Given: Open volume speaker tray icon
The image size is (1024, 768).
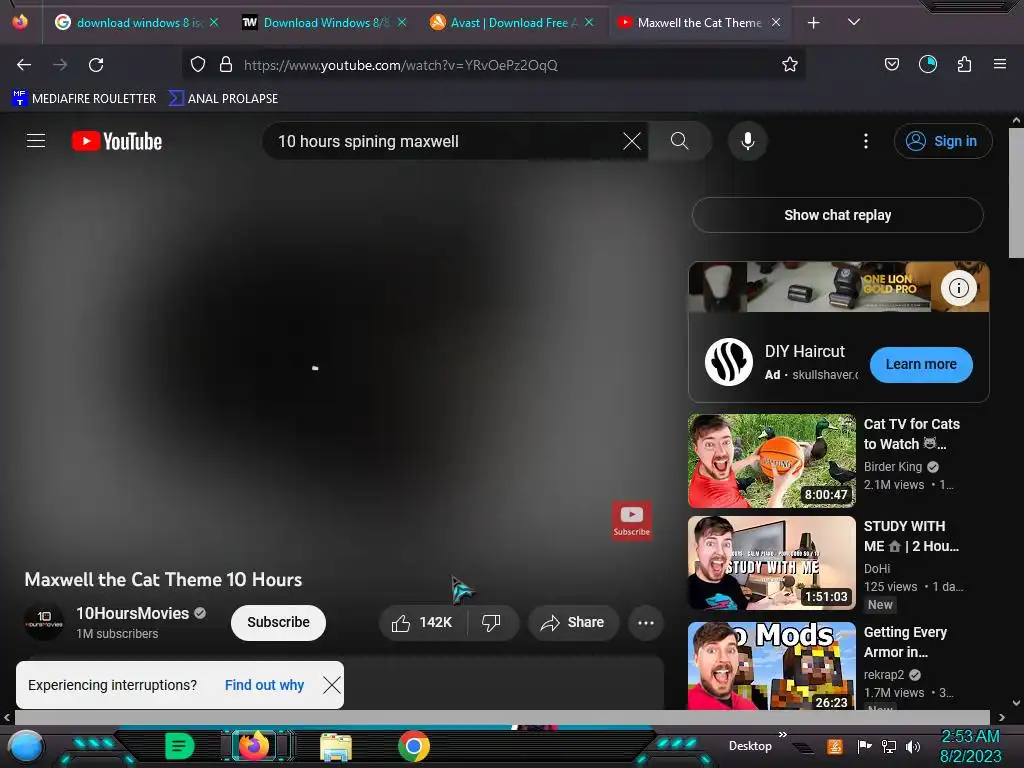Looking at the screenshot, I should tap(912, 746).
